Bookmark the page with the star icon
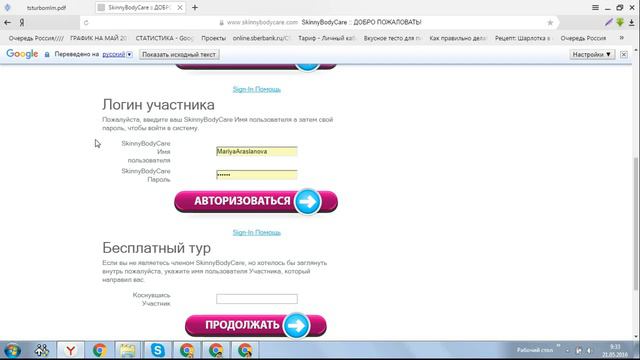 coord(550,23)
